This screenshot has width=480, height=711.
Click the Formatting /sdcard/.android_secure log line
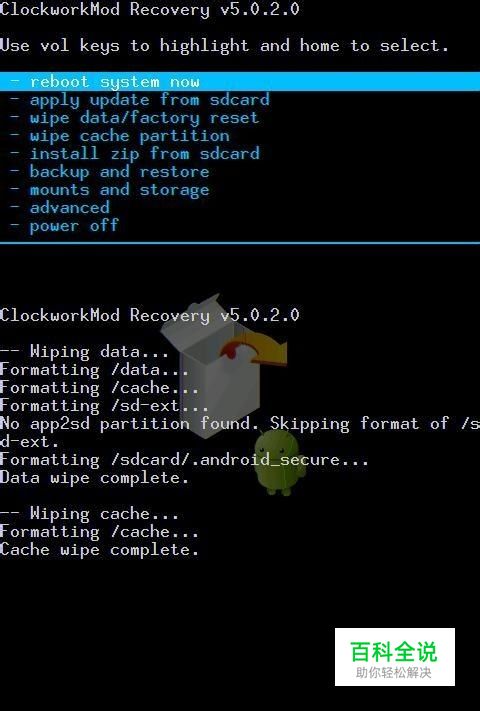[x=184, y=460]
